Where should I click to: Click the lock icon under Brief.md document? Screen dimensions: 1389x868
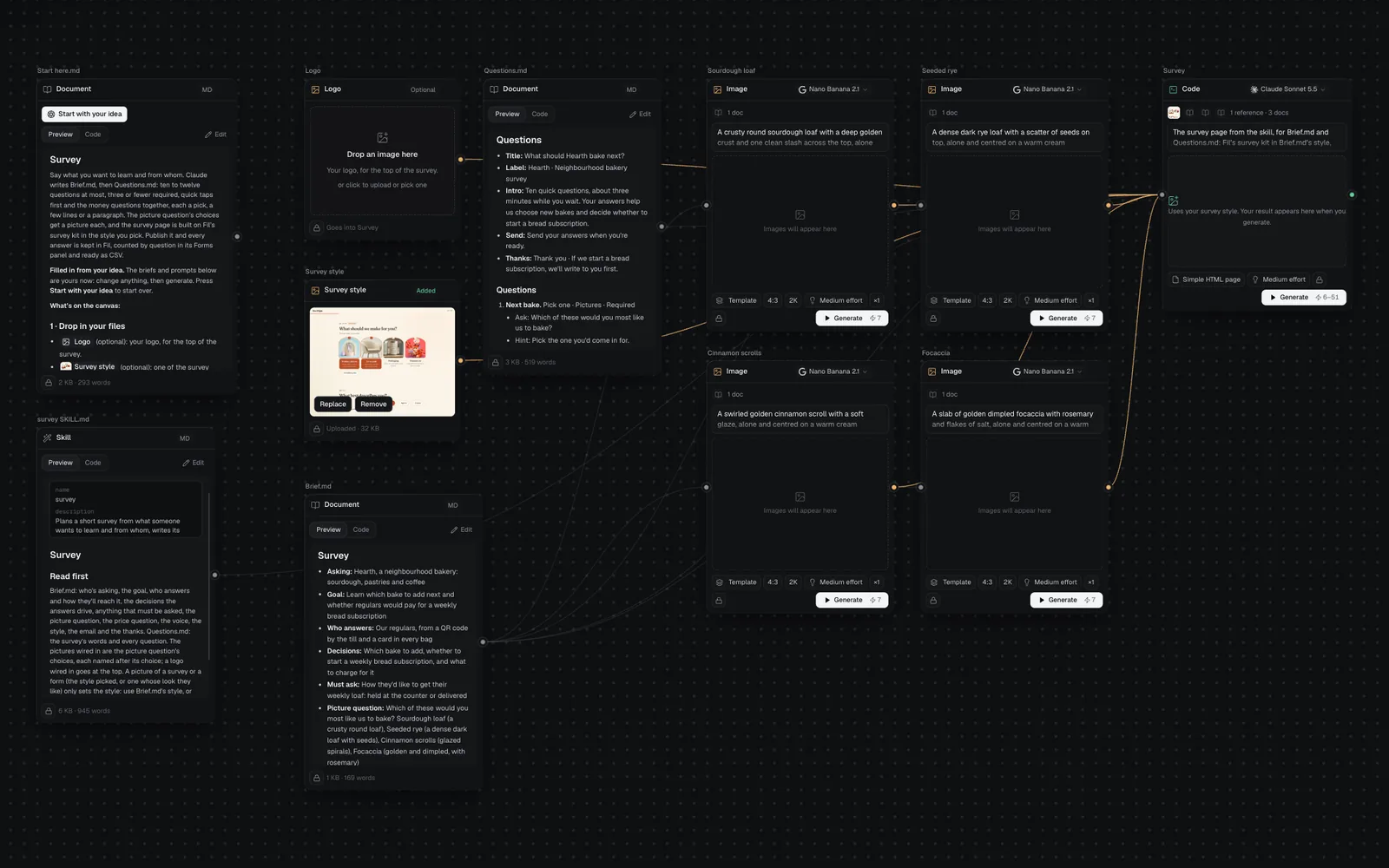pyautogui.click(x=317, y=778)
